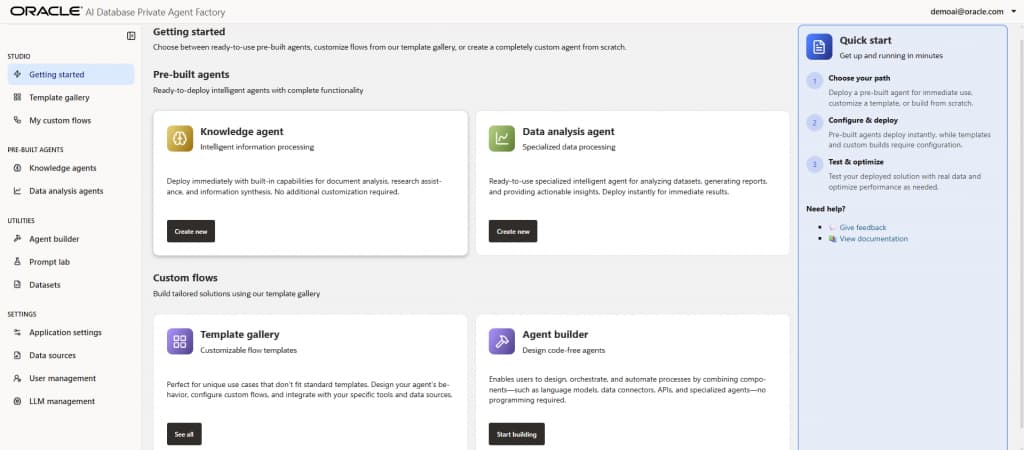Open Getting started in the sidebar

(56, 75)
